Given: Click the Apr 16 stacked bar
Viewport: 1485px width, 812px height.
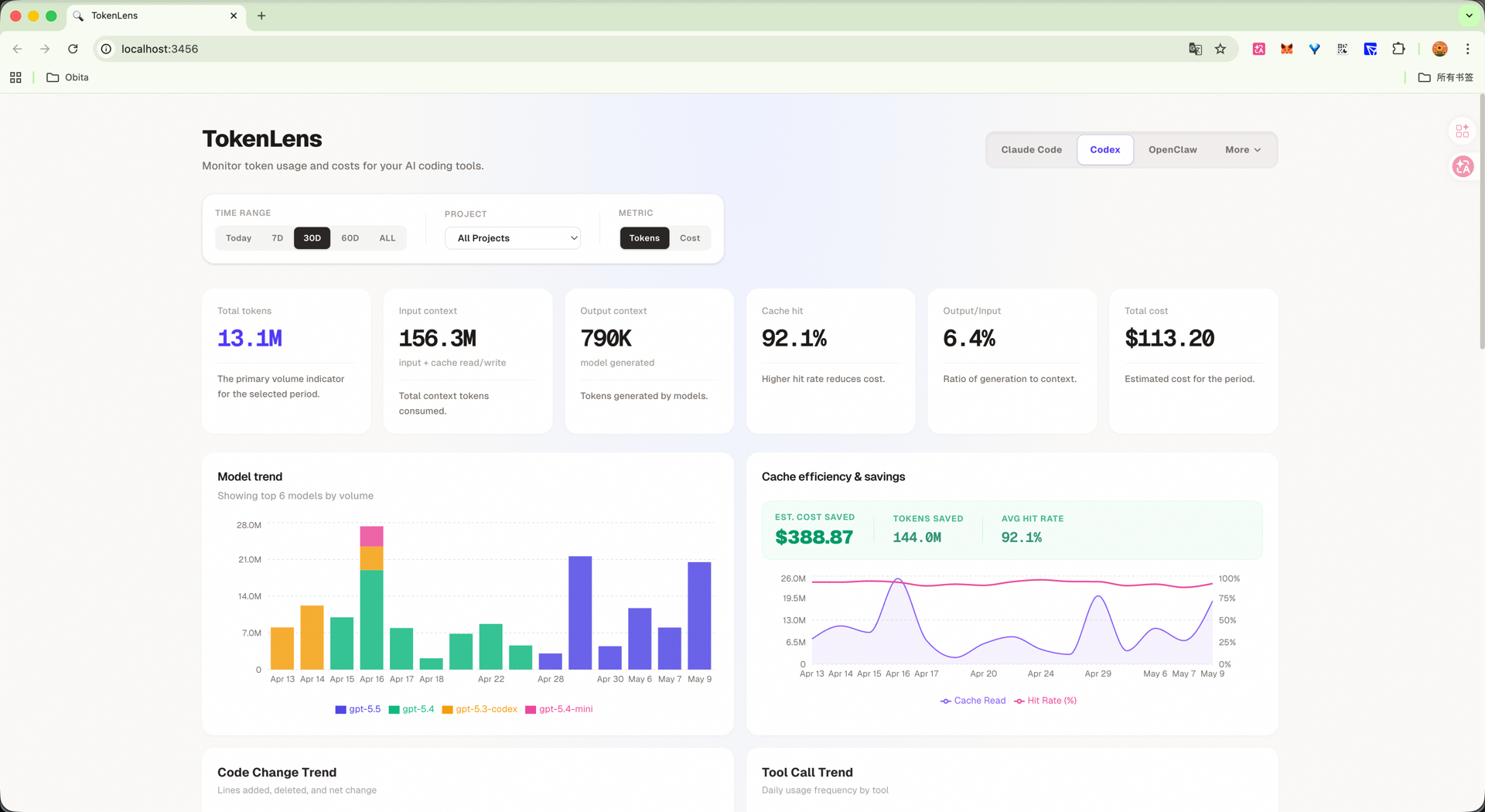Looking at the screenshot, I should [x=371, y=598].
